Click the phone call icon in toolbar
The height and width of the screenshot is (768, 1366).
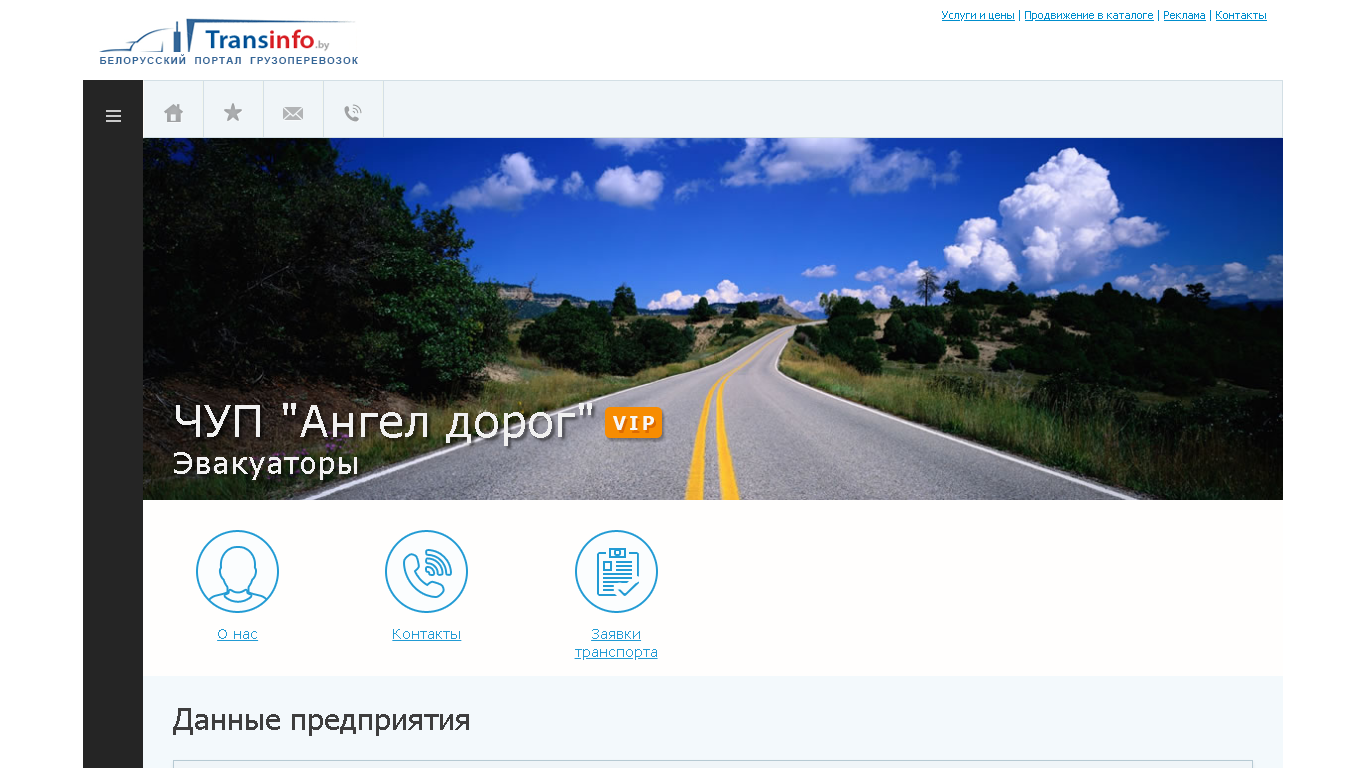353,113
